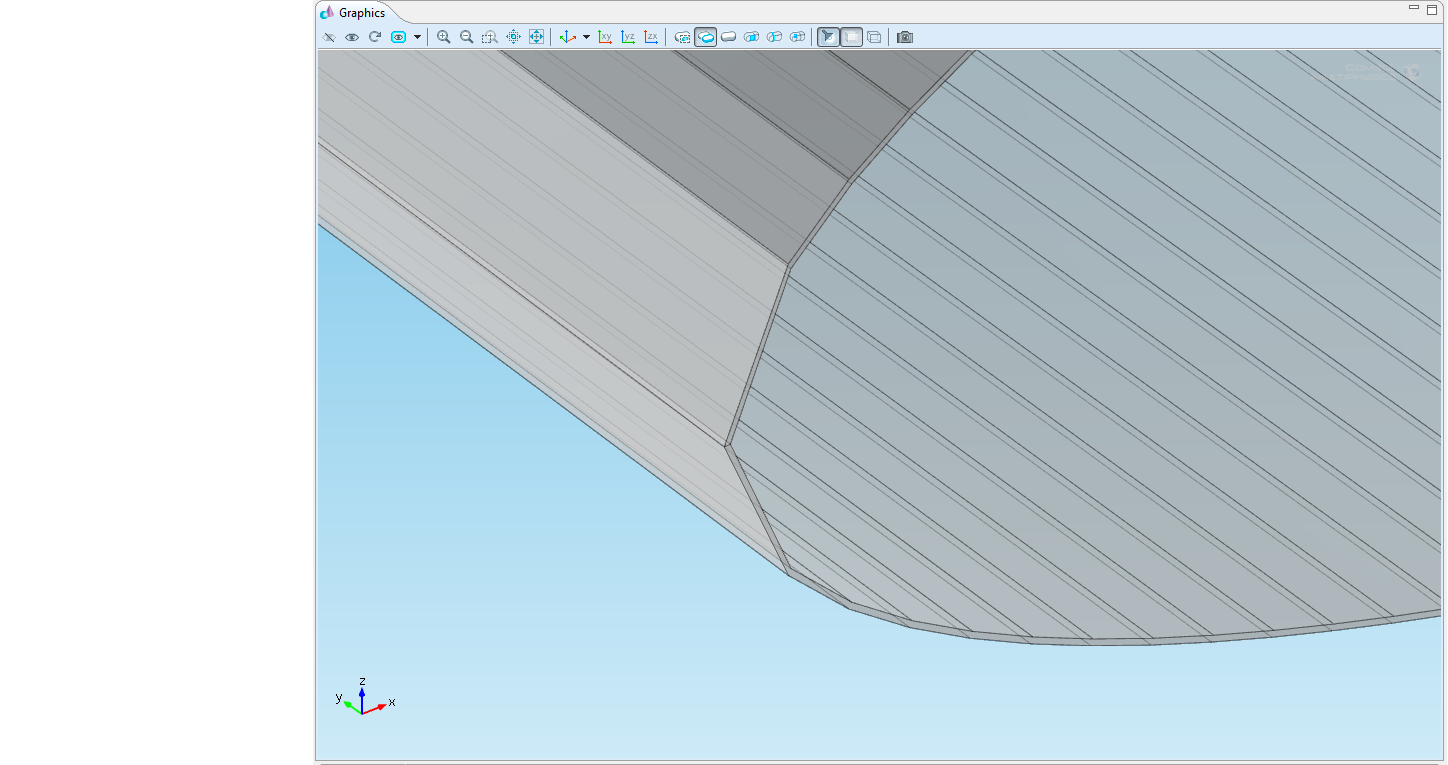1448x765 pixels.
Task: Switch to the yz-plane view
Action: (628, 37)
